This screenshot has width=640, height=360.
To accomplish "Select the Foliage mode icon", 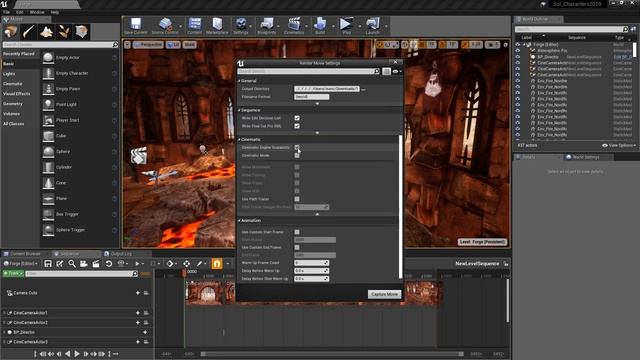I will (x=64, y=31).
